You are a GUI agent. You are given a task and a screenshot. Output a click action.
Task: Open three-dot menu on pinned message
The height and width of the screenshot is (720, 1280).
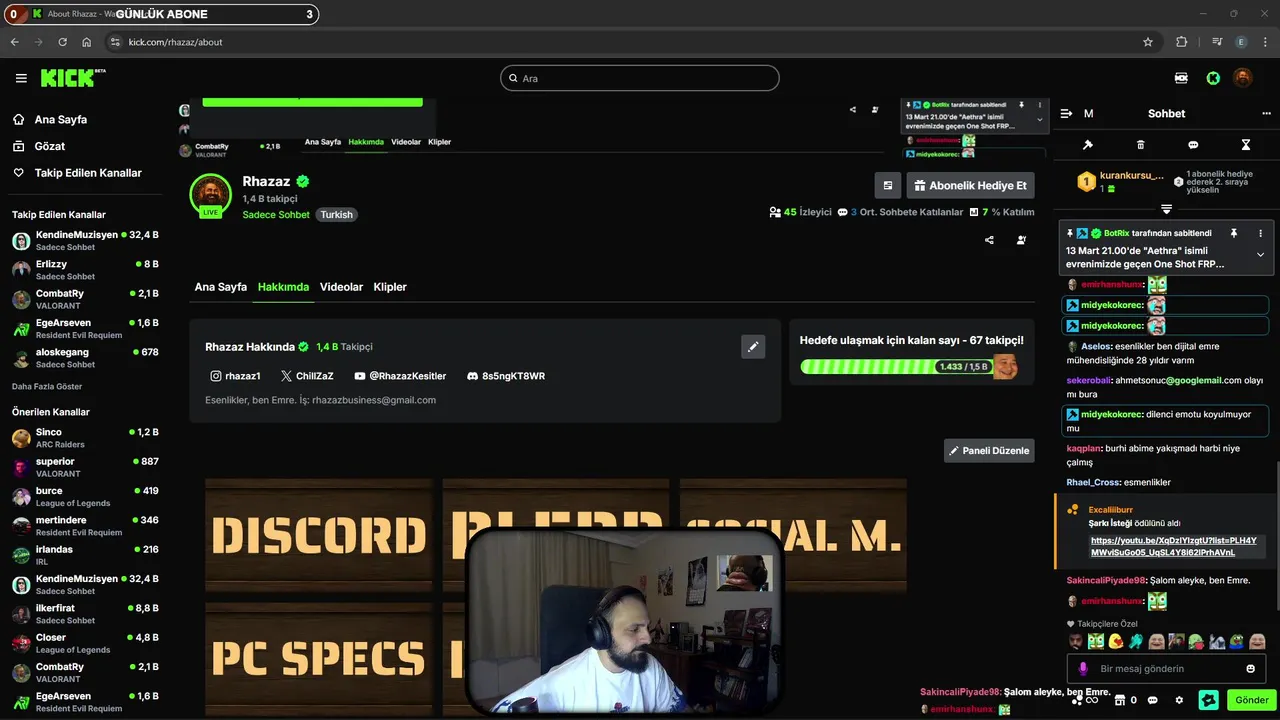(1260, 233)
